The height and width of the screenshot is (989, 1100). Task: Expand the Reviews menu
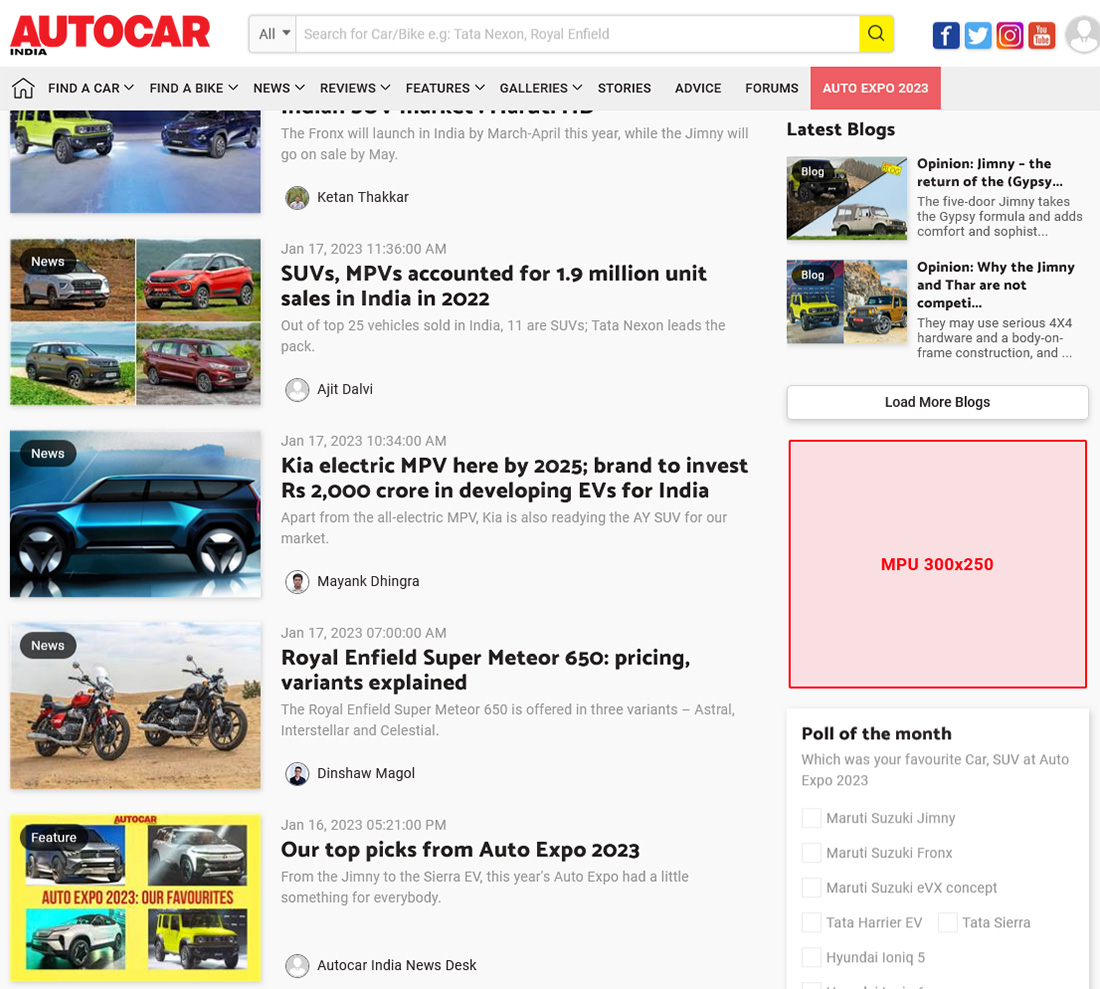click(354, 88)
